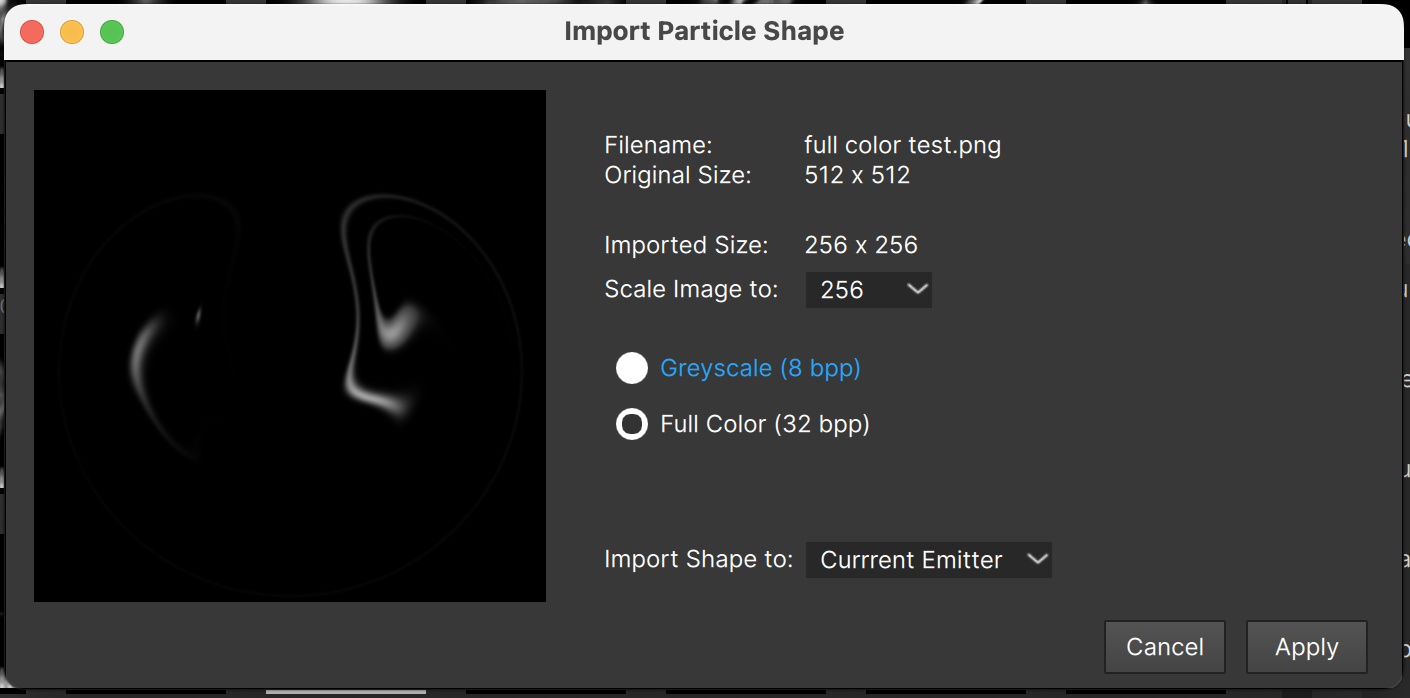Click the filename 'full color test.png'
This screenshot has width=1410, height=698.
902,145
